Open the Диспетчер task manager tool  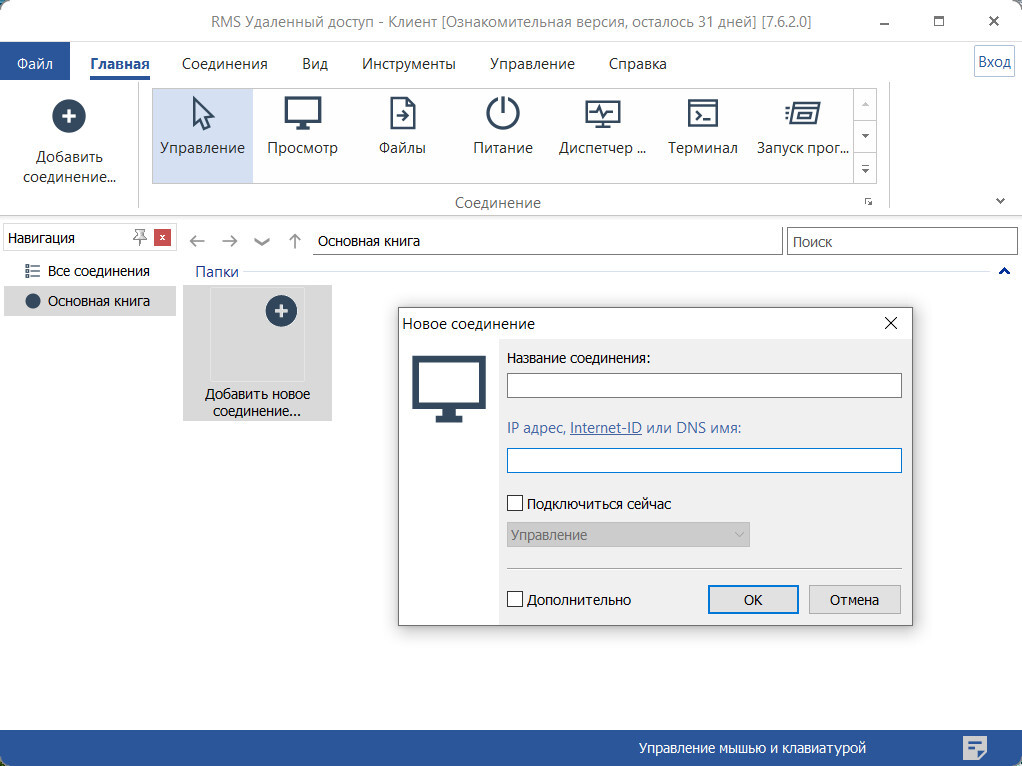click(602, 136)
